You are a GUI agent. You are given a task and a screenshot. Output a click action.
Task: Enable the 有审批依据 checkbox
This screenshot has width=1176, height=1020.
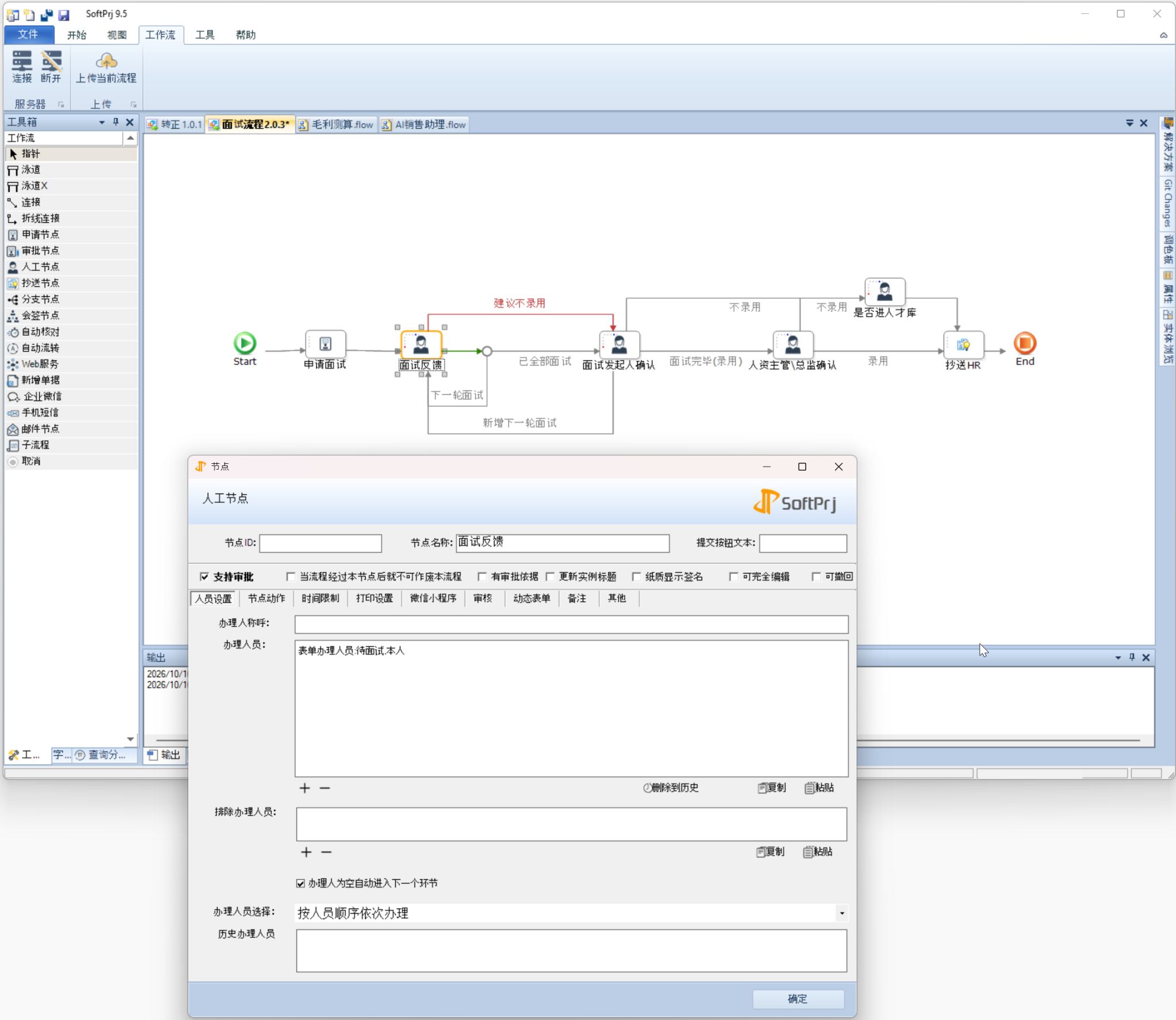point(482,576)
